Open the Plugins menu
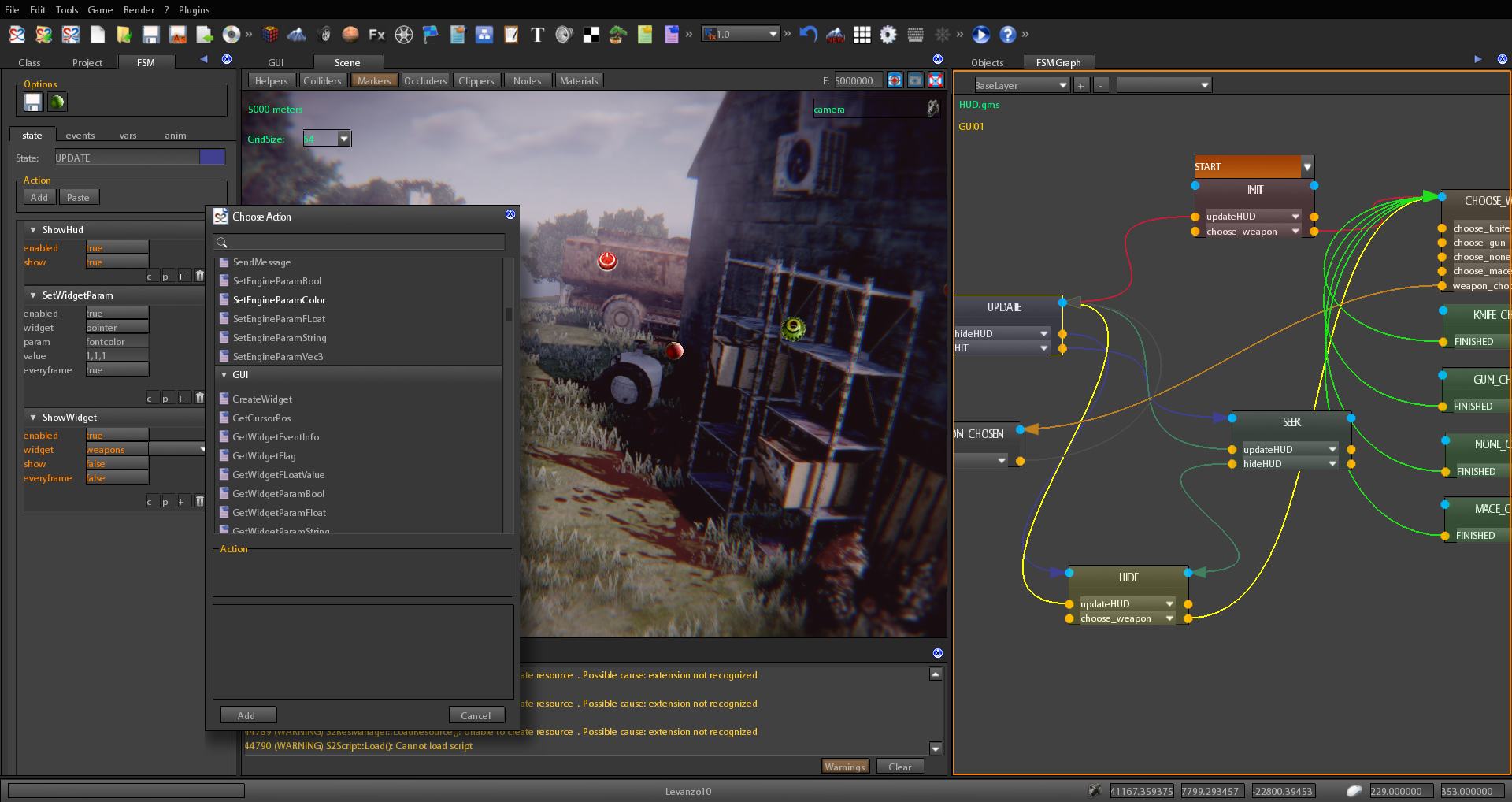The height and width of the screenshot is (802, 1512). click(x=194, y=10)
